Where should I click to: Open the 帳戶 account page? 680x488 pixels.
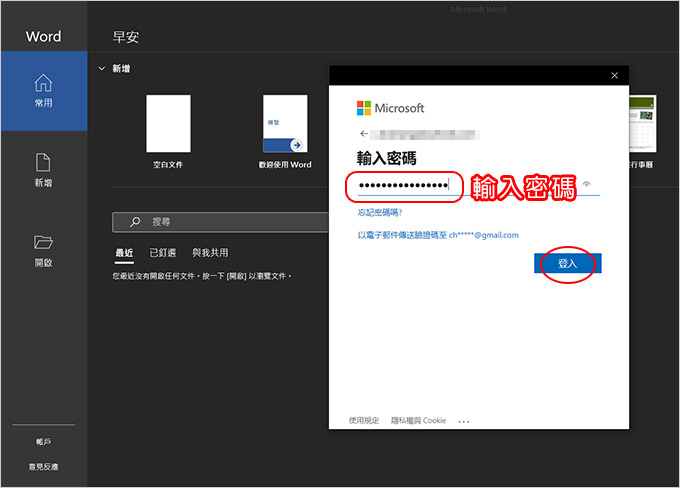[x=43, y=442]
